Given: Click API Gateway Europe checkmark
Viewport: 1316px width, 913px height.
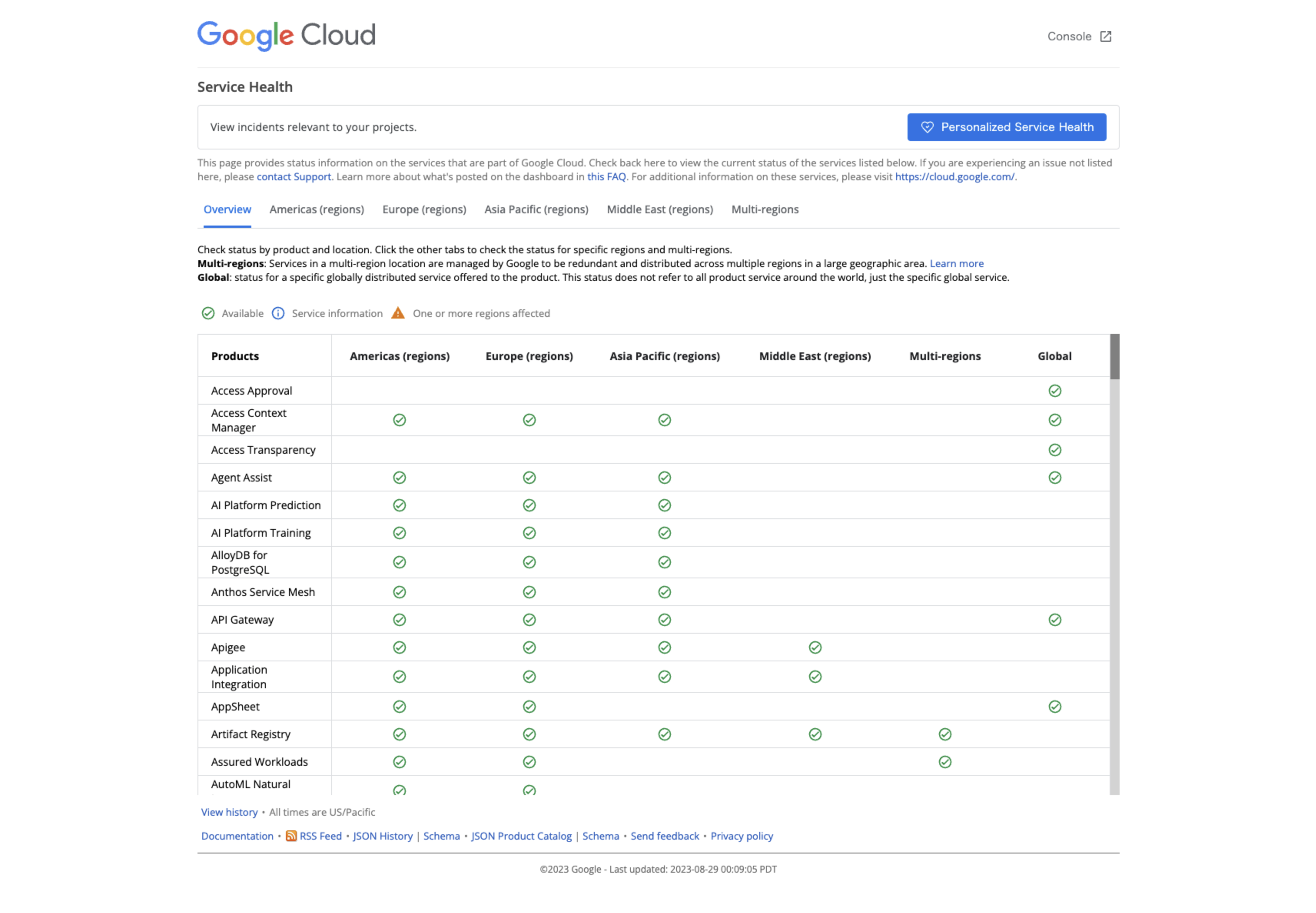Looking at the screenshot, I should pos(529,619).
